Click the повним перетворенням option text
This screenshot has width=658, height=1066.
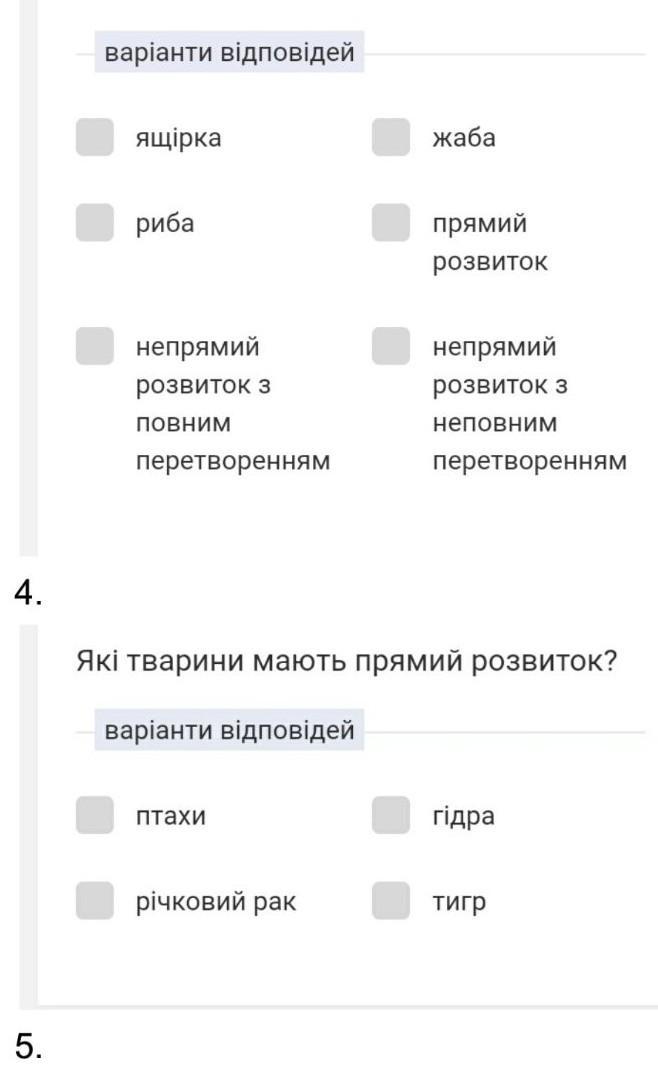coord(233,405)
